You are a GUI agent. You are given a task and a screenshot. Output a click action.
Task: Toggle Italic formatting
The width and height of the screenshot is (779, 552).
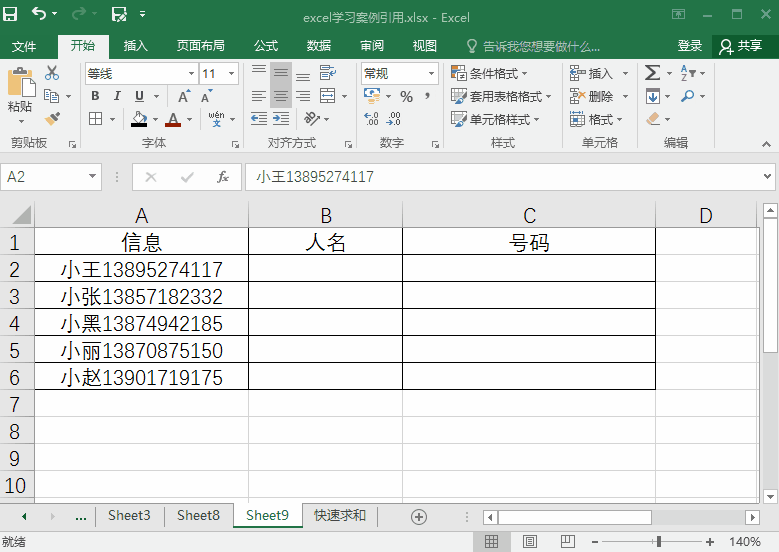coord(117,96)
